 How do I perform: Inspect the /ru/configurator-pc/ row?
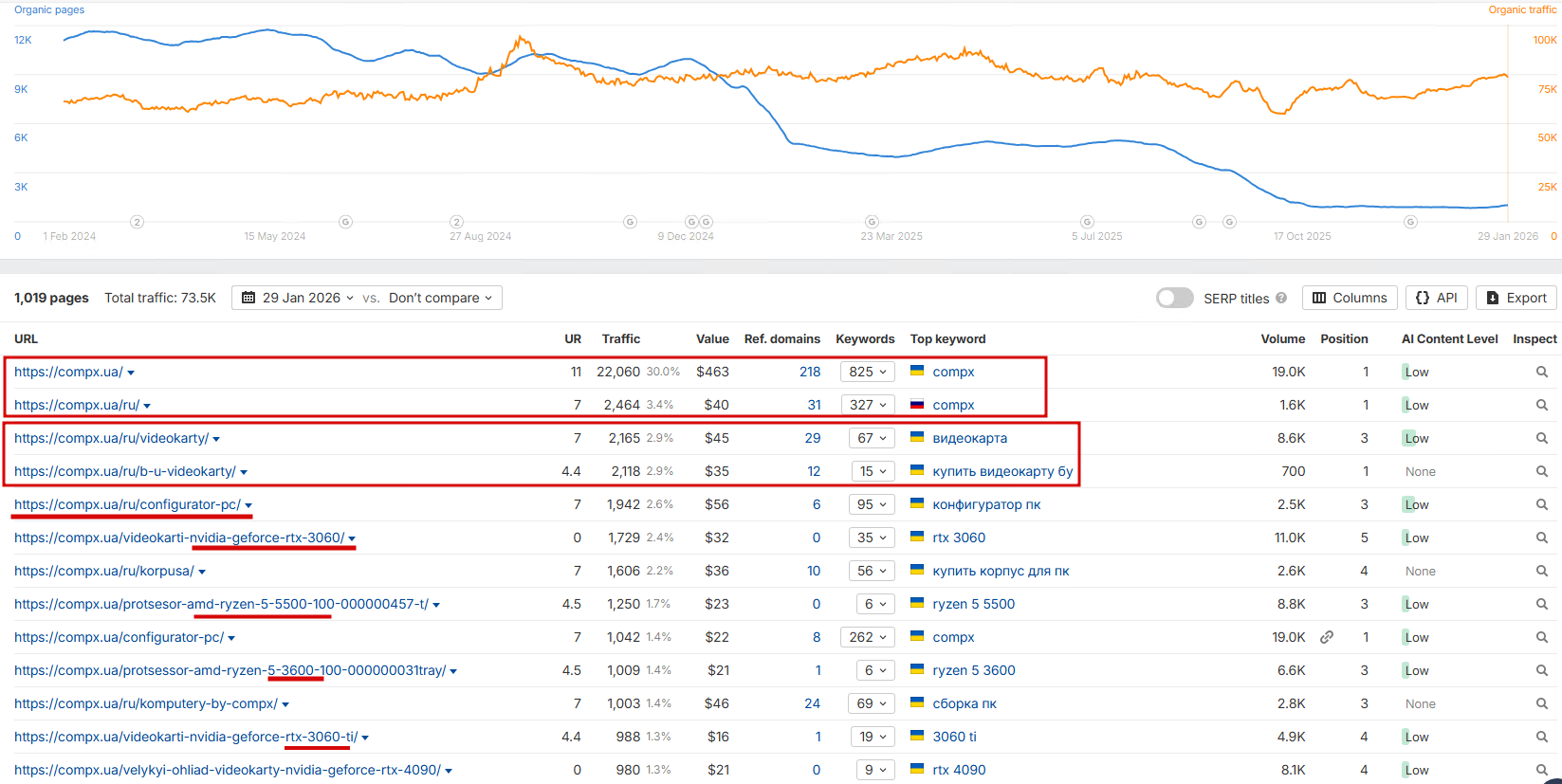tap(1542, 504)
